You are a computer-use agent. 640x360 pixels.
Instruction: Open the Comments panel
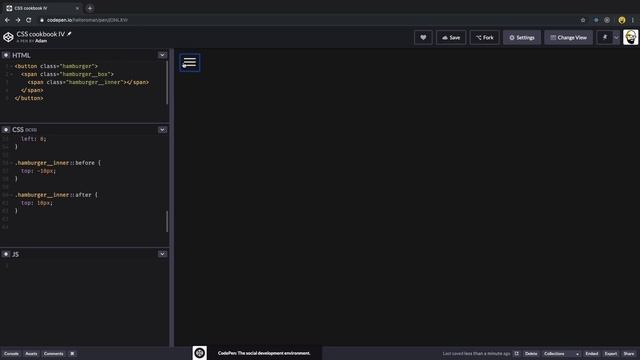coord(53,354)
